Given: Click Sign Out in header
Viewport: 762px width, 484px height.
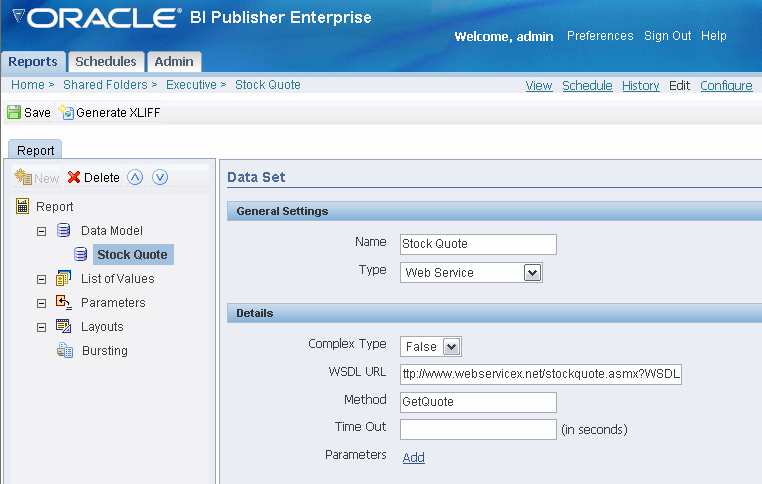Looking at the screenshot, I should click(668, 36).
